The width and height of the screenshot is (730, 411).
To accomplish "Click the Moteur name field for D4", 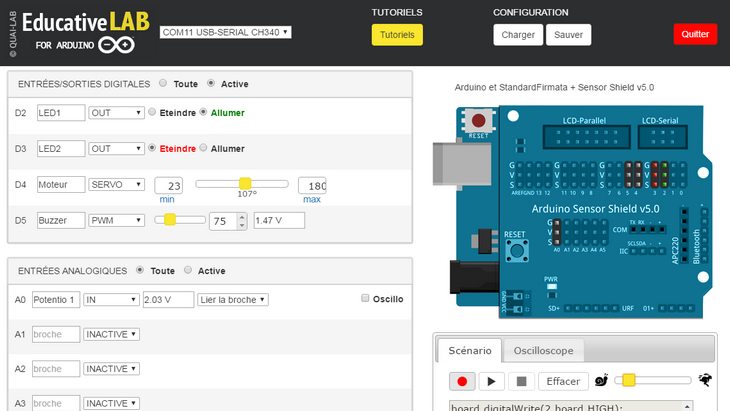I will (x=61, y=184).
